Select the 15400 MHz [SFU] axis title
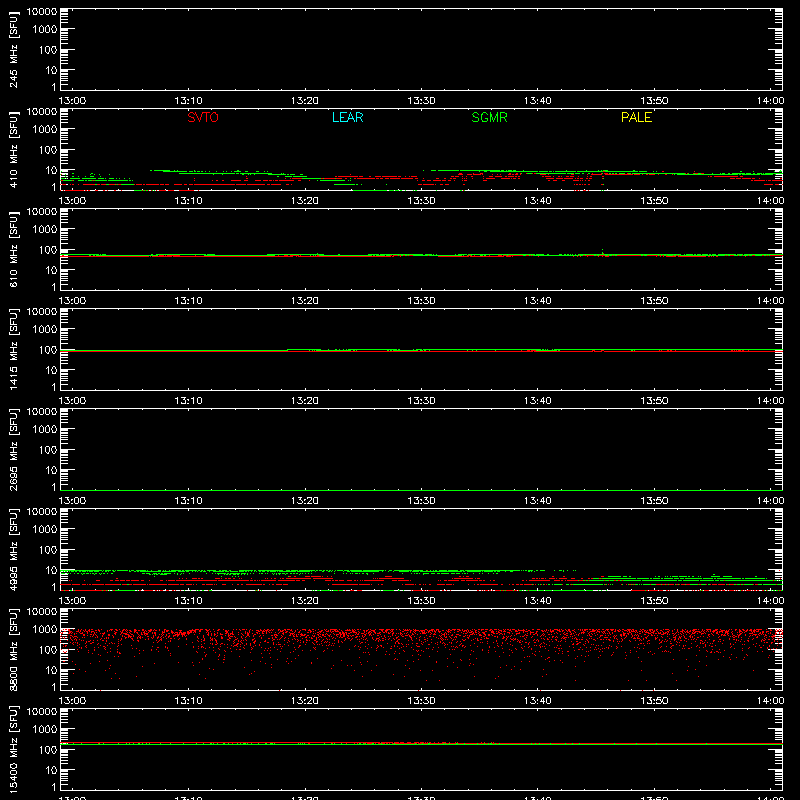Screen dimensions: 800x800 click(x=13, y=749)
